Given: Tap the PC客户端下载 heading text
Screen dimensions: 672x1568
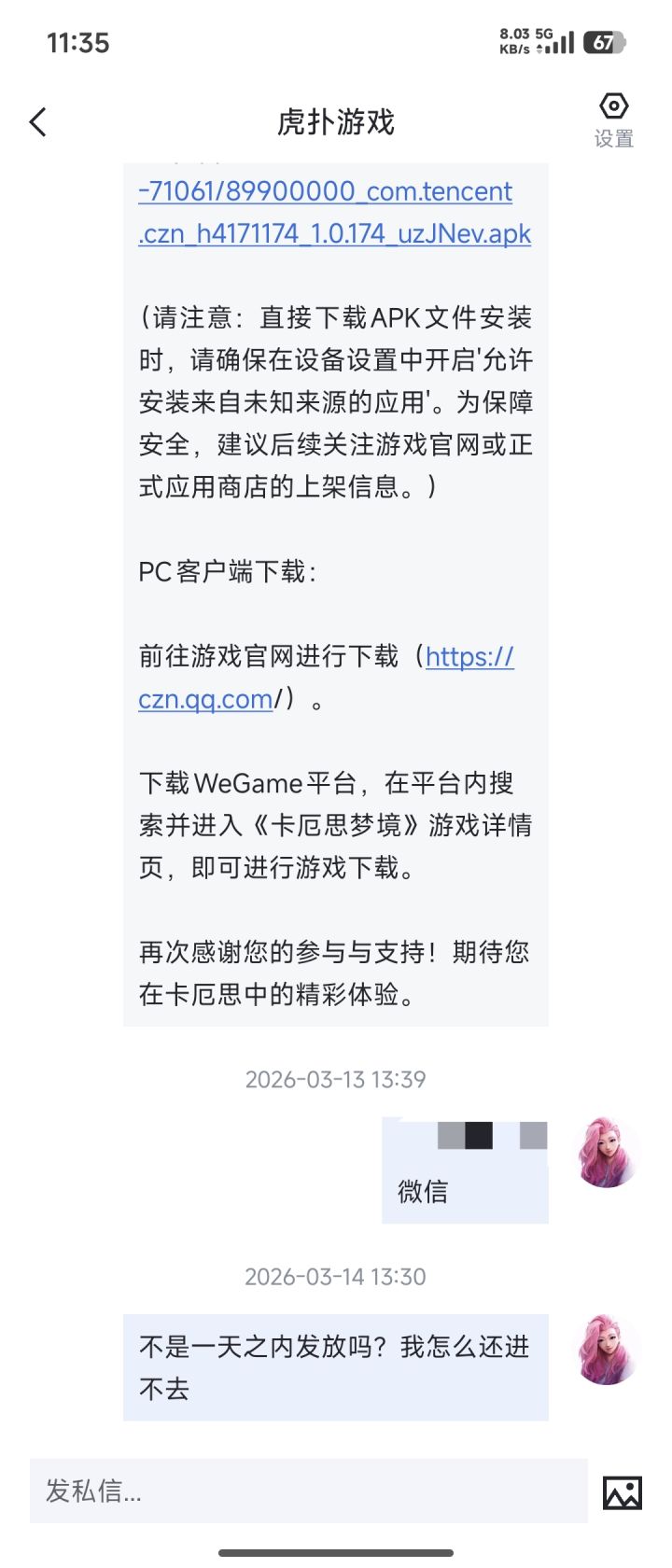Looking at the screenshot, I should [x=227, y=571].
